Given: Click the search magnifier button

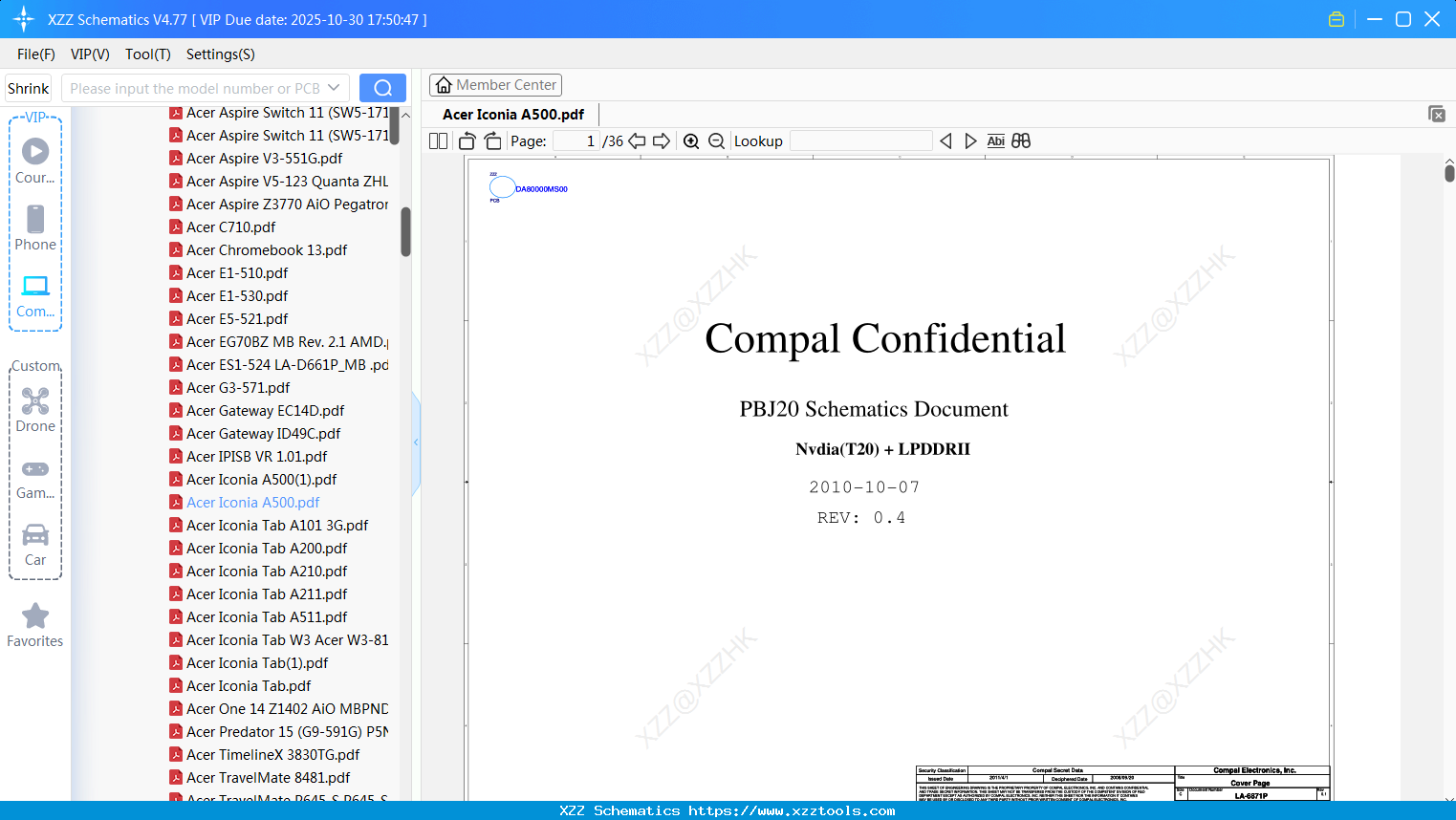Looking at the screenshot, I should click(x=382, y=88).
